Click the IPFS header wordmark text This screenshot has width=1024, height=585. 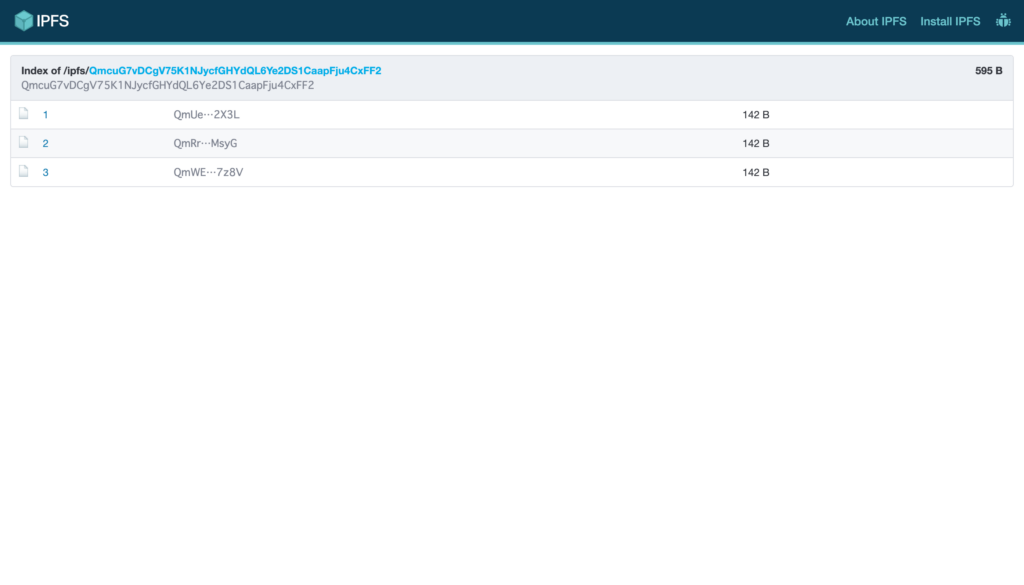[x=53, y=21]
